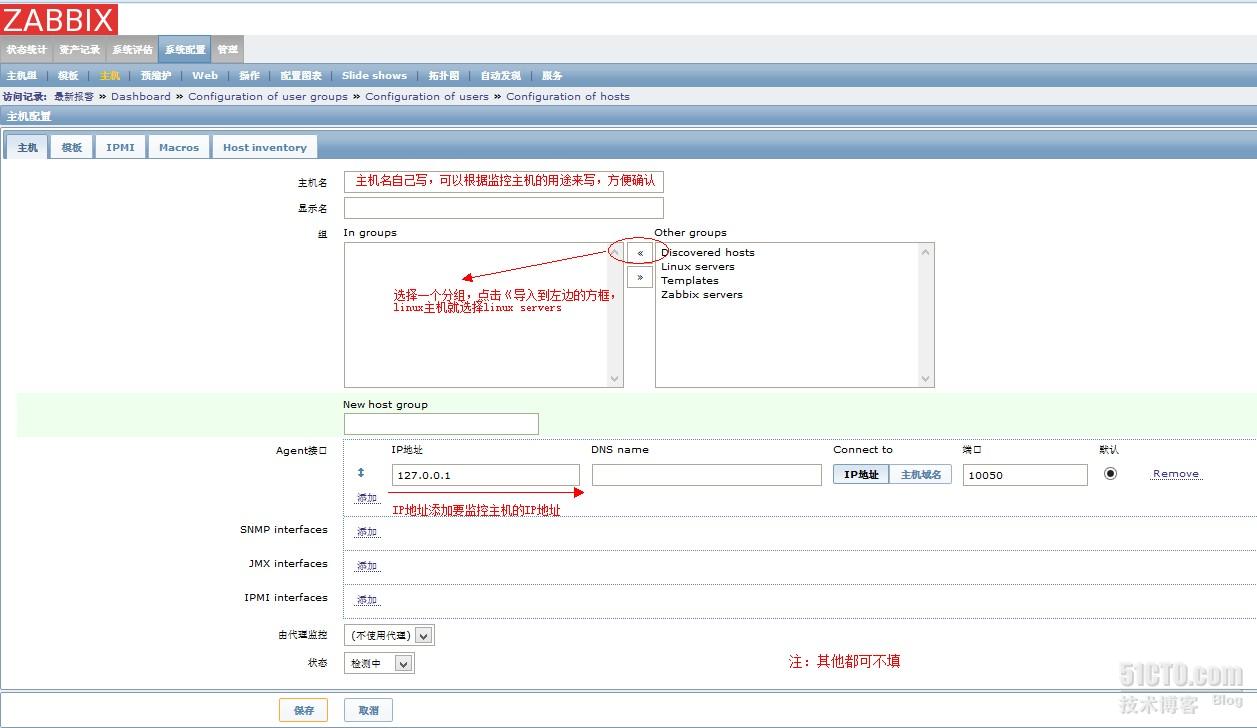Screen dimensions: 1257x728
Task: Go to 模板 submenu in blue bar
Action: tap(68, 75)
